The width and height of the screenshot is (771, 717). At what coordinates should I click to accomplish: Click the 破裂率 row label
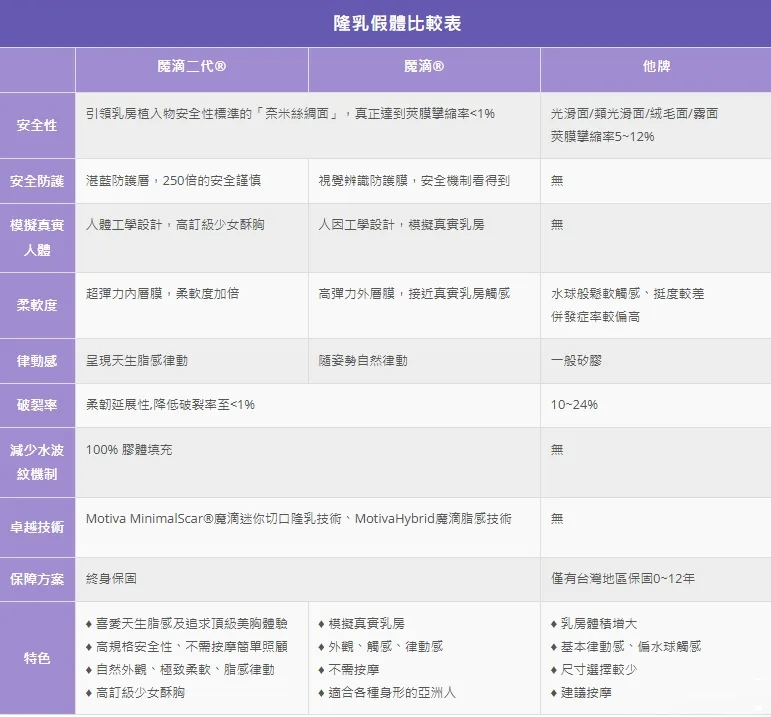37,405
